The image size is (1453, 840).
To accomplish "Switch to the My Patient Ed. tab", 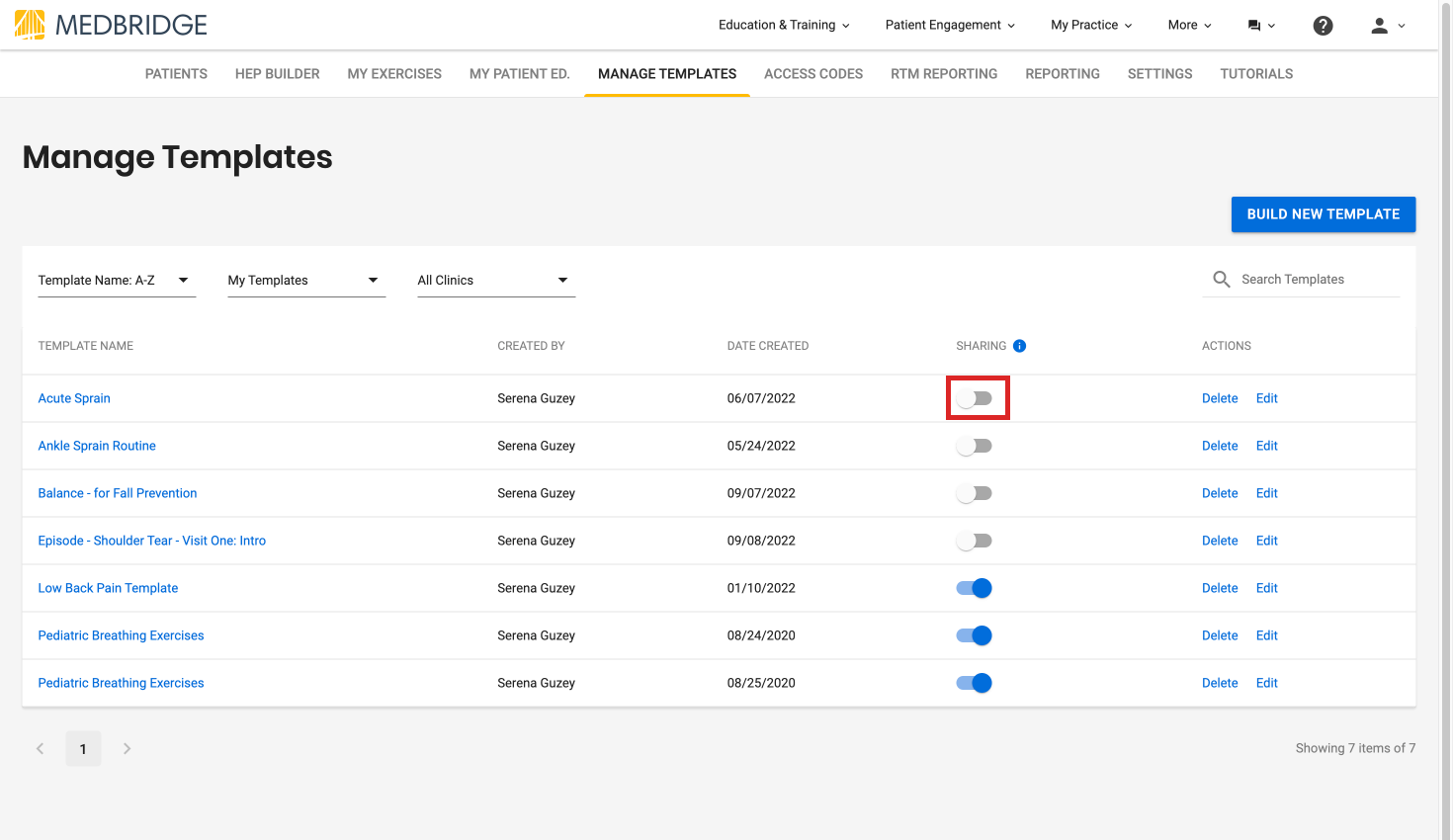I will [520, 74].
